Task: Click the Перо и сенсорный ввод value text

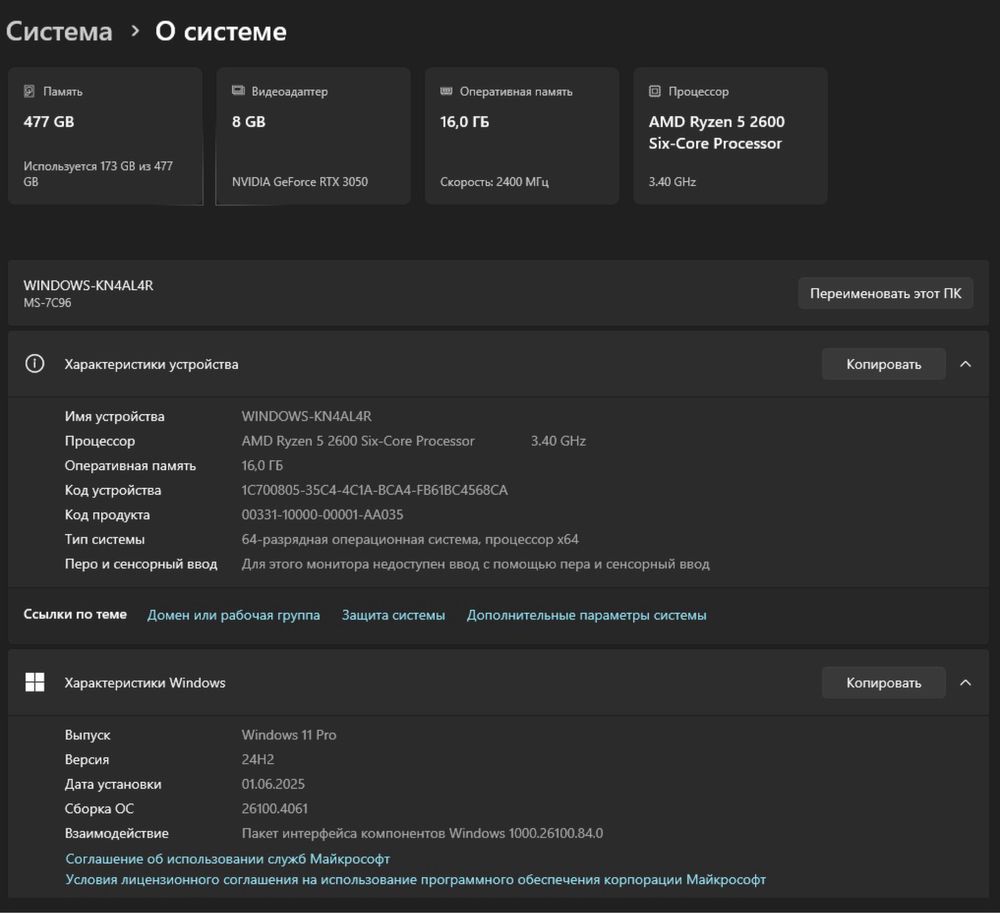Action: (x=476, y=564)
